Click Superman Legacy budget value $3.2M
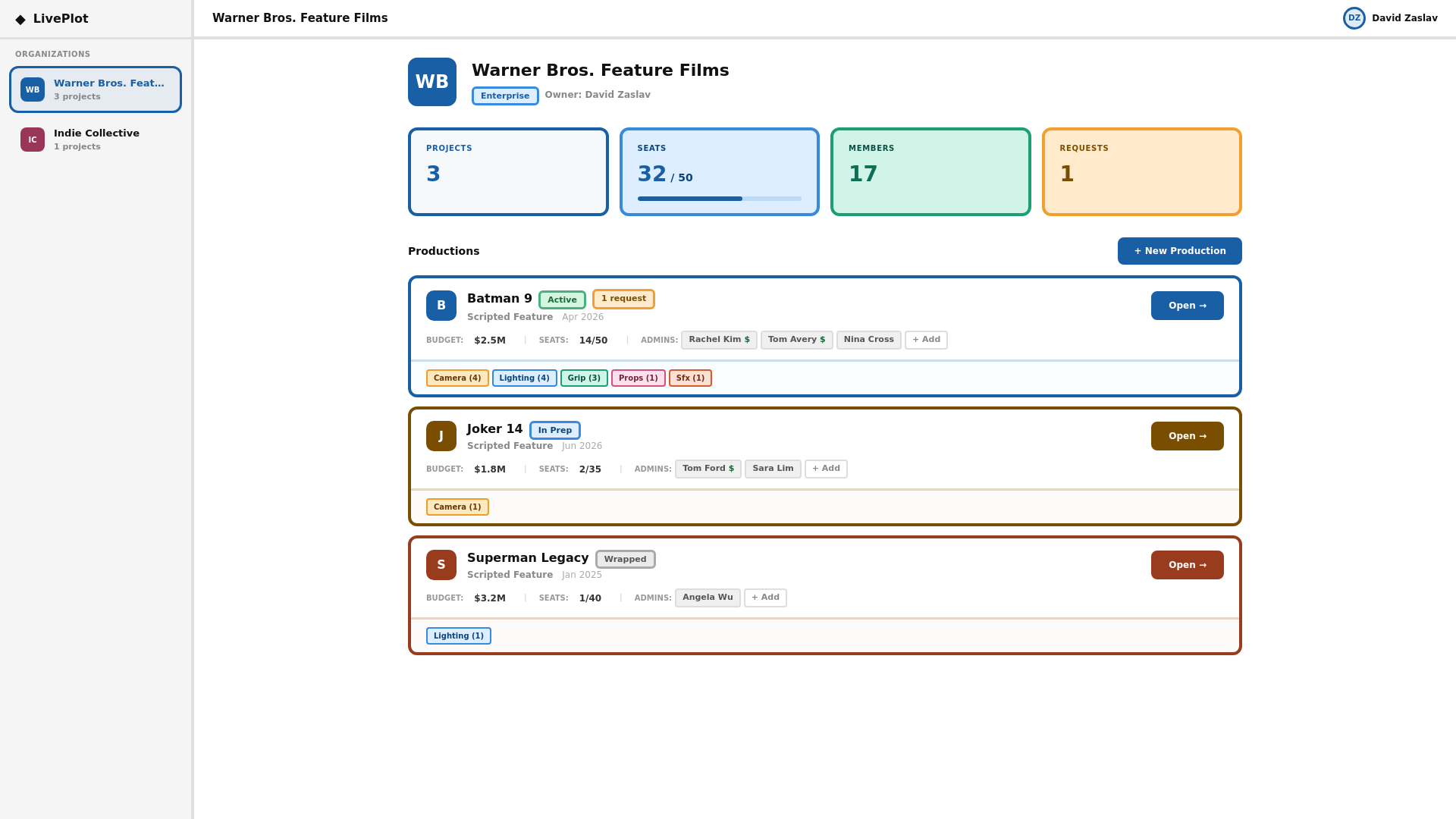Image resolution: width=1456 pixels, height=819 pixels. tap(490, 598)
